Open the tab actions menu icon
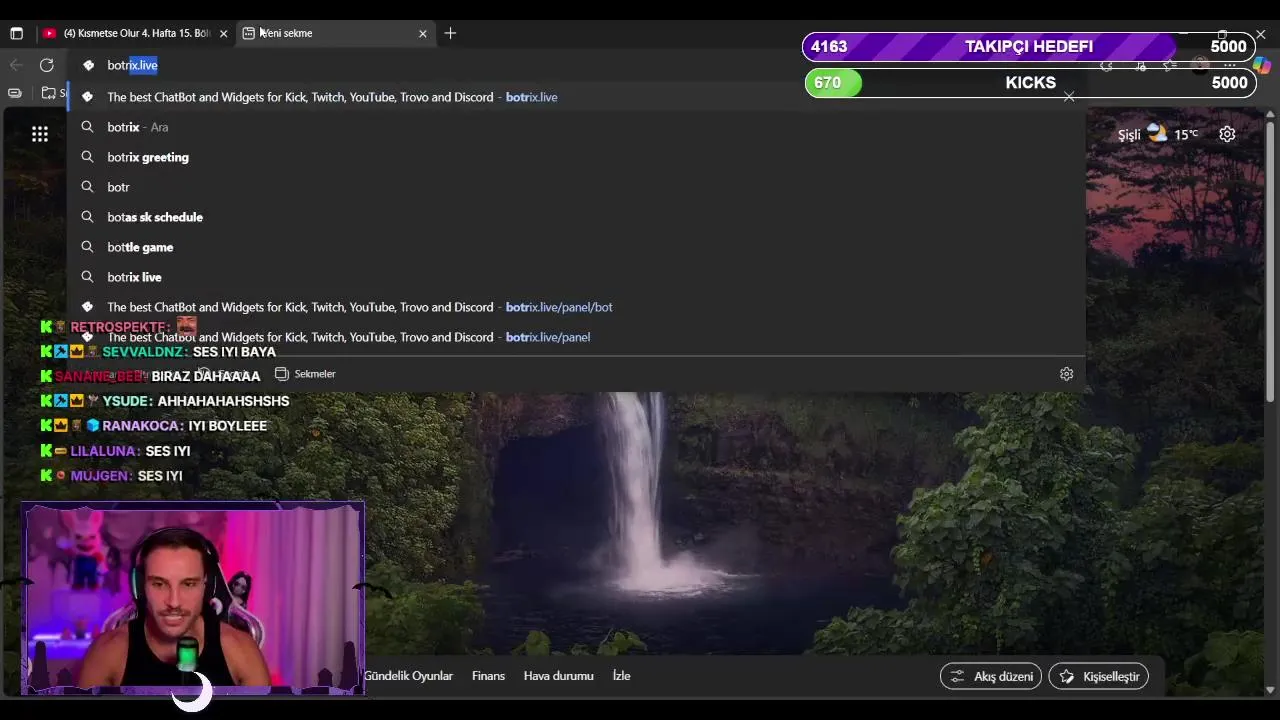 [16, 33]
